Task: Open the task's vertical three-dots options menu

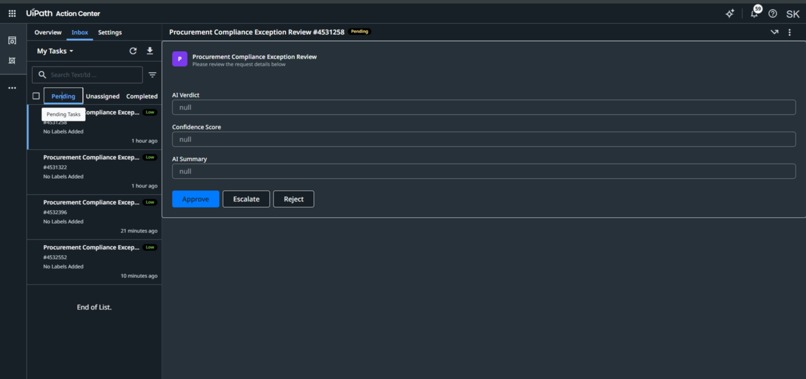Action: coord(790,32)
